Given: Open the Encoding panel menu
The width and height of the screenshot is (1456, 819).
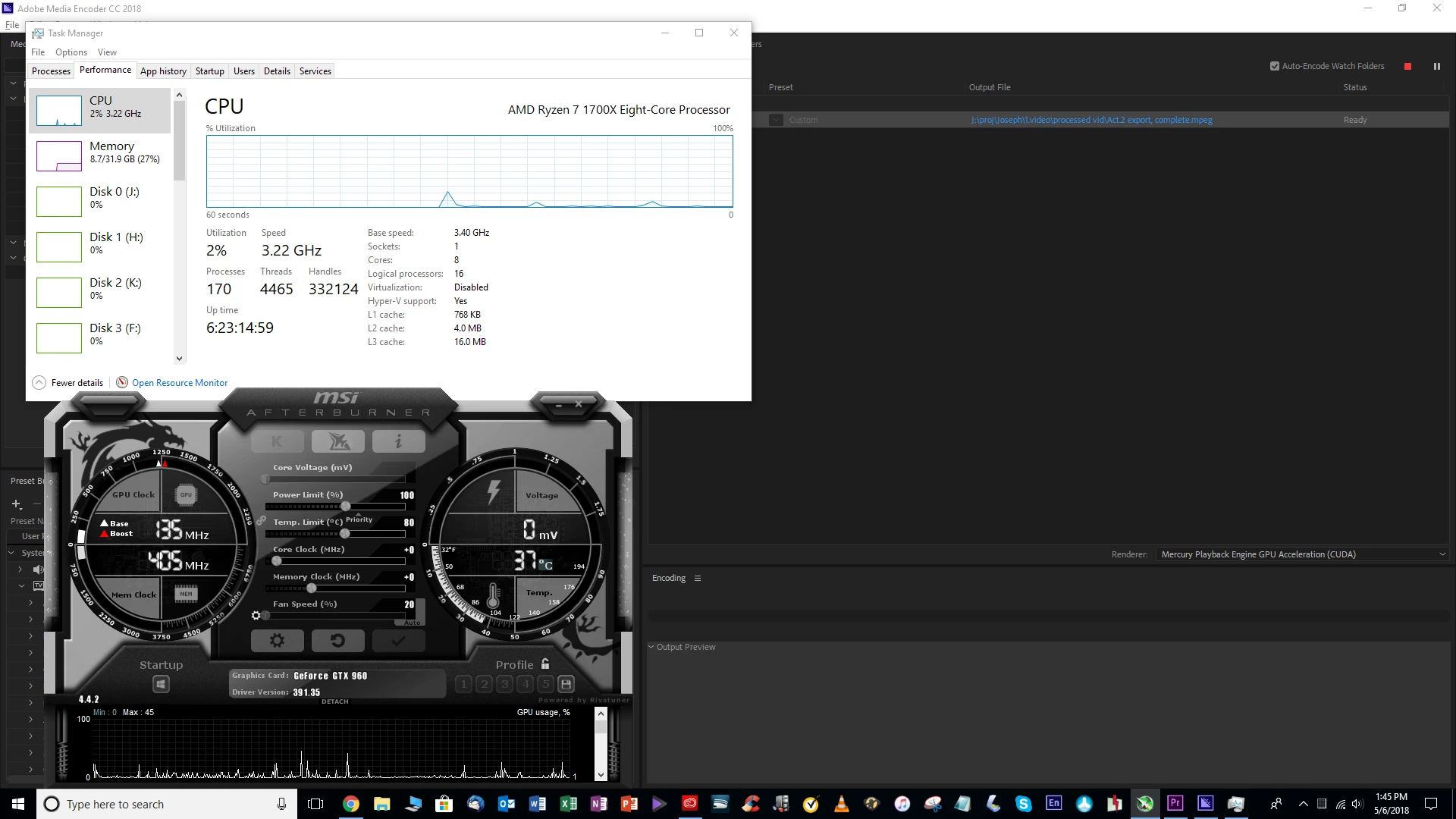Looking at the screenshot, I should 698,578.
